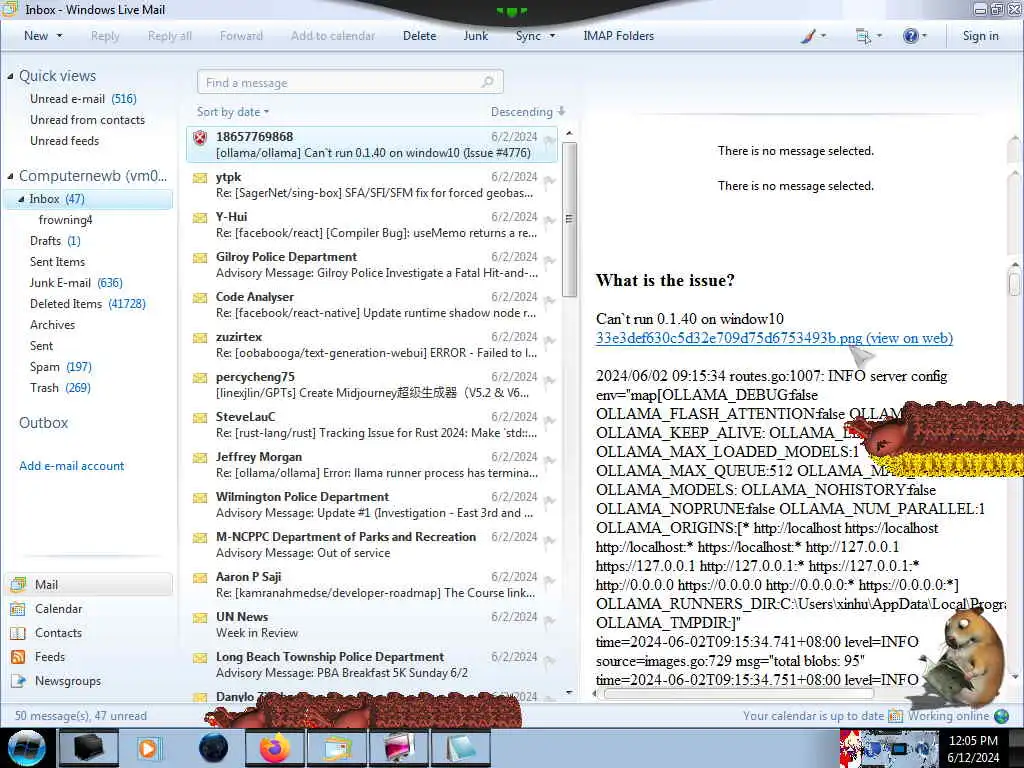The width and height of the screenshot is (1024, 768).
Task: Flag the zuzirtex message
Action: pyautogui.click(x=549, y=341)
